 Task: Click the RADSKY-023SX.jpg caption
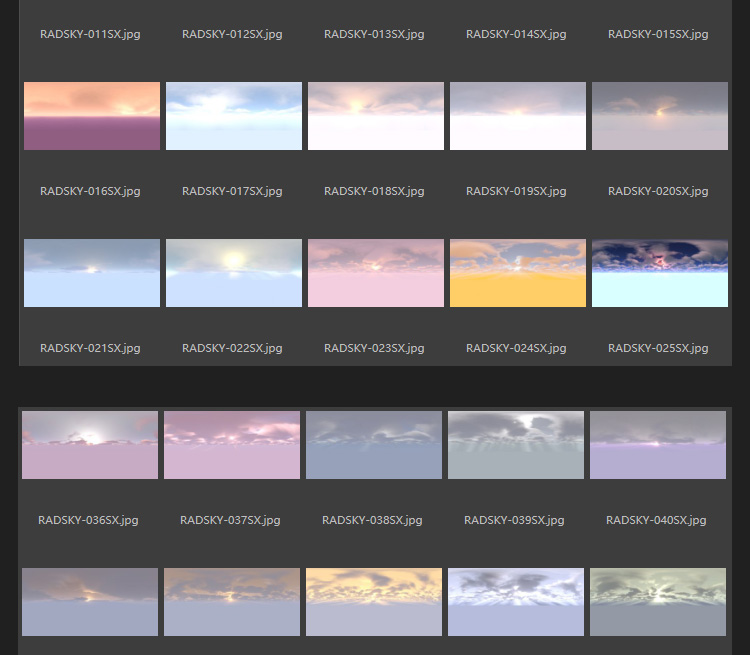click(x=374, y=348)
